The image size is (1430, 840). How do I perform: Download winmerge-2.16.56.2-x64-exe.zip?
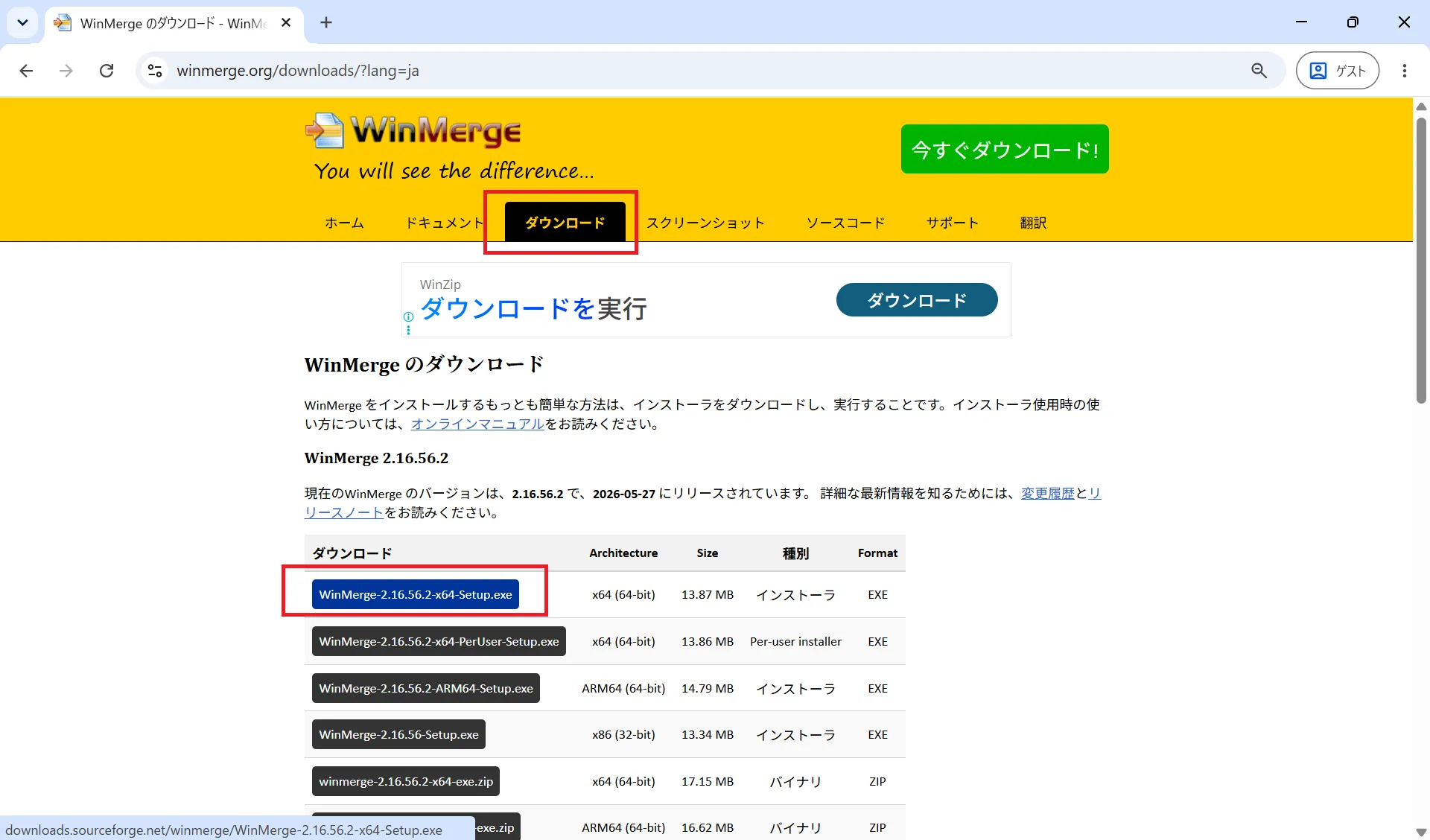pos(406,781)
